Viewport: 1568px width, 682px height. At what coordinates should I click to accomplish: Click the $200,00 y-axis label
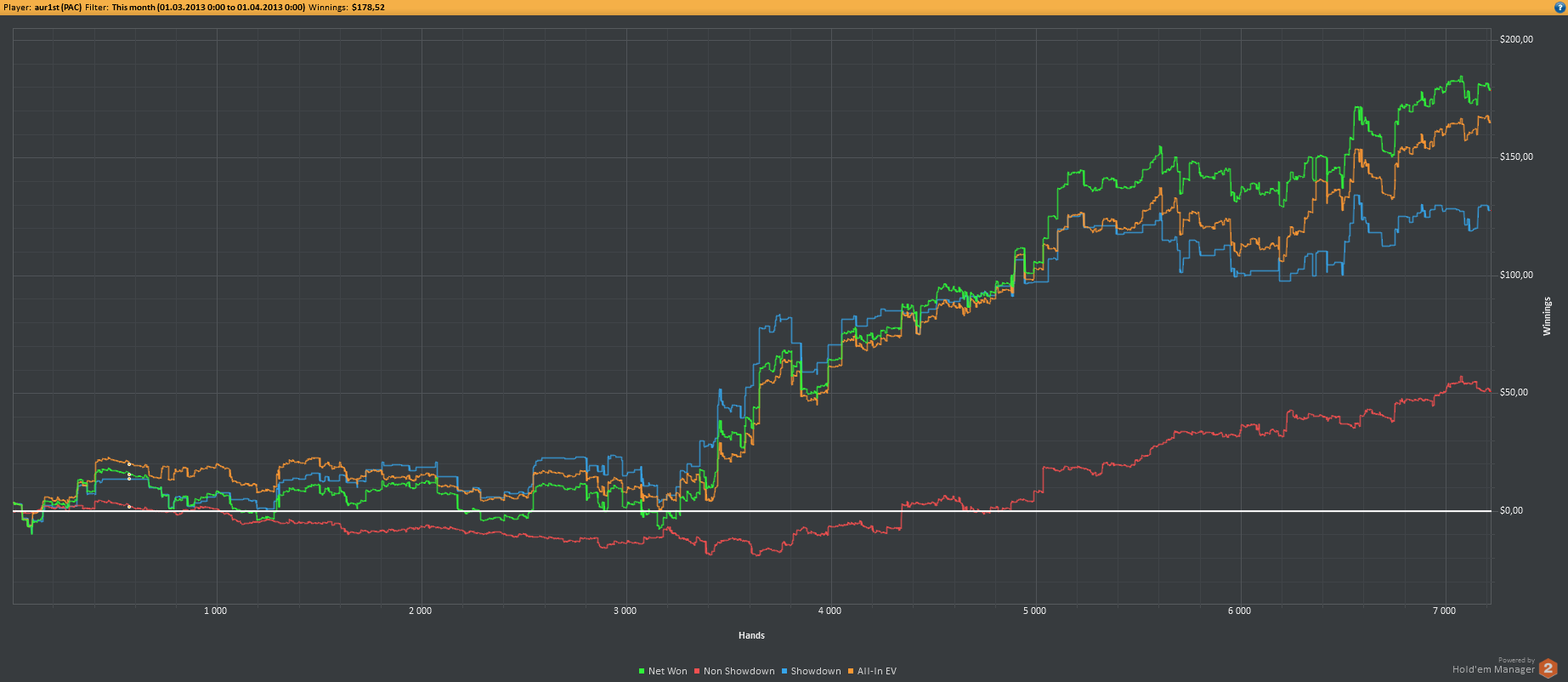point(1516,39)
